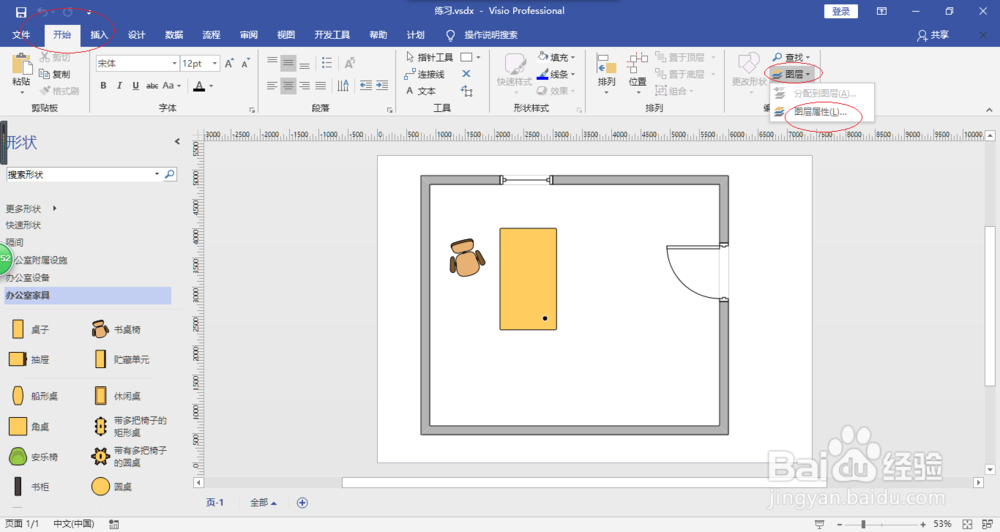Click the search magnifier in shapes pane
Screen dimensions: 1000x532
[x=170, y=174]
